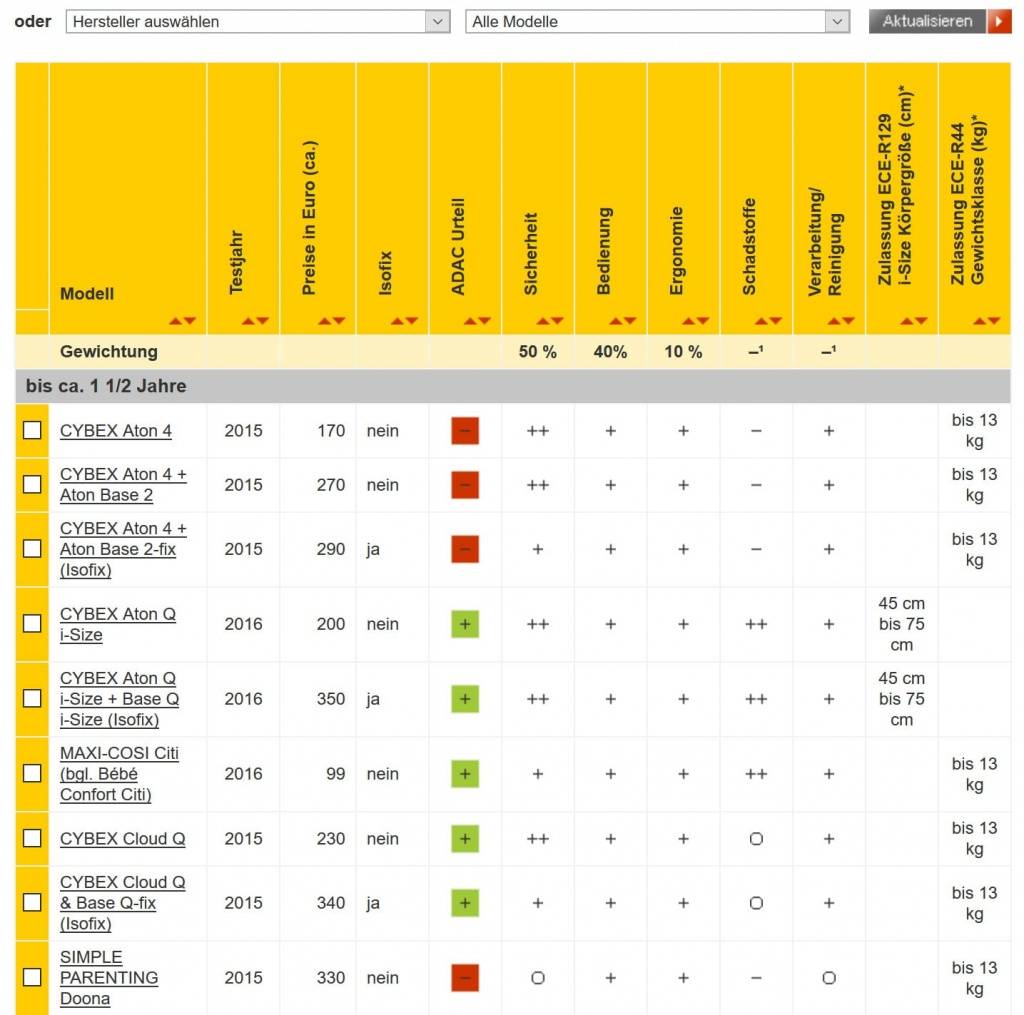Screen dimensions: 1024x1015
Task: Tick the Aton Q i-Size + Base Q checkbox
Action: (32, 699)
